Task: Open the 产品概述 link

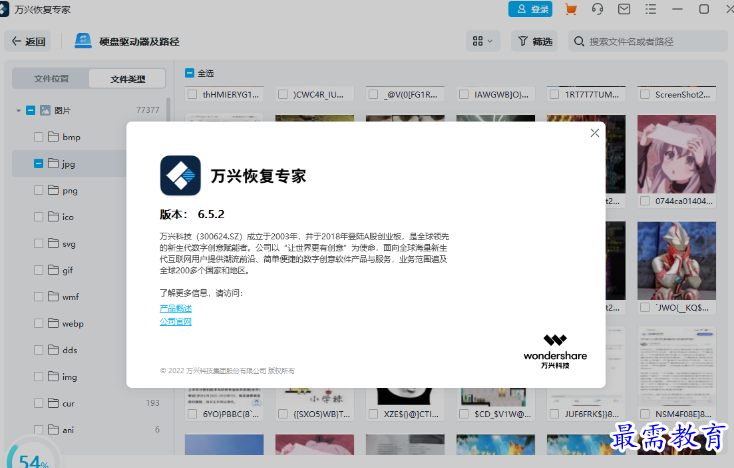Action: (176, 308)
